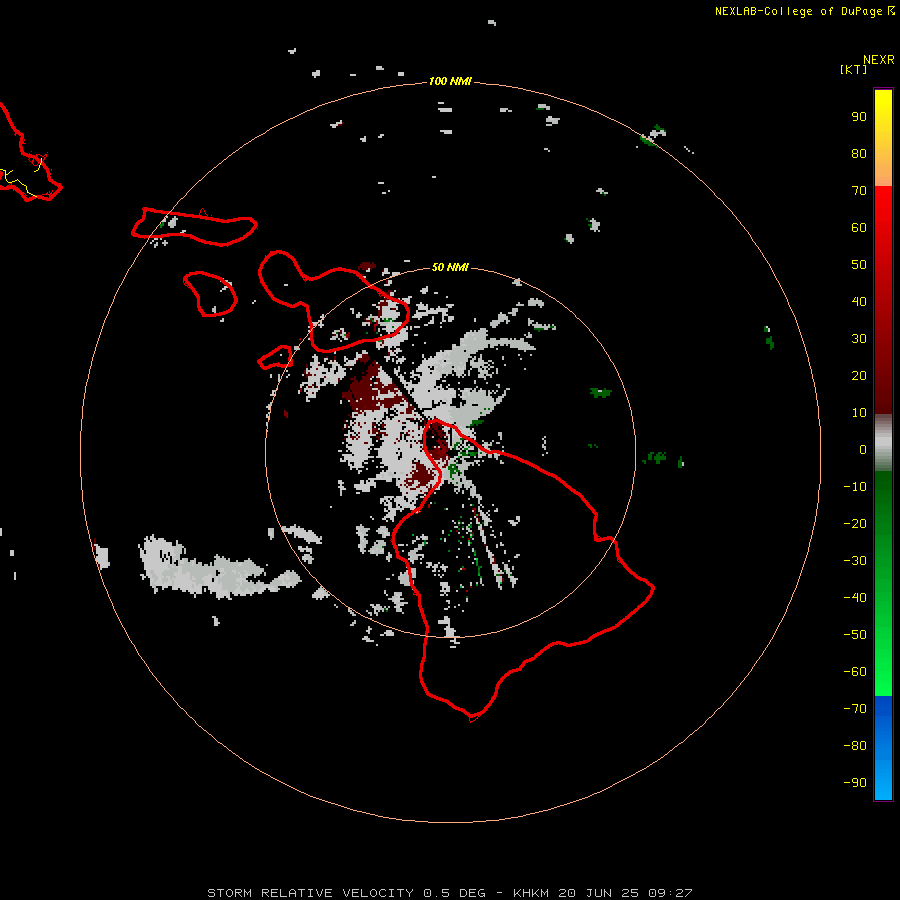The image size is (900, 900).
Task: Click the positive 10 value on the scale
Action: click(x=859, y=413)
